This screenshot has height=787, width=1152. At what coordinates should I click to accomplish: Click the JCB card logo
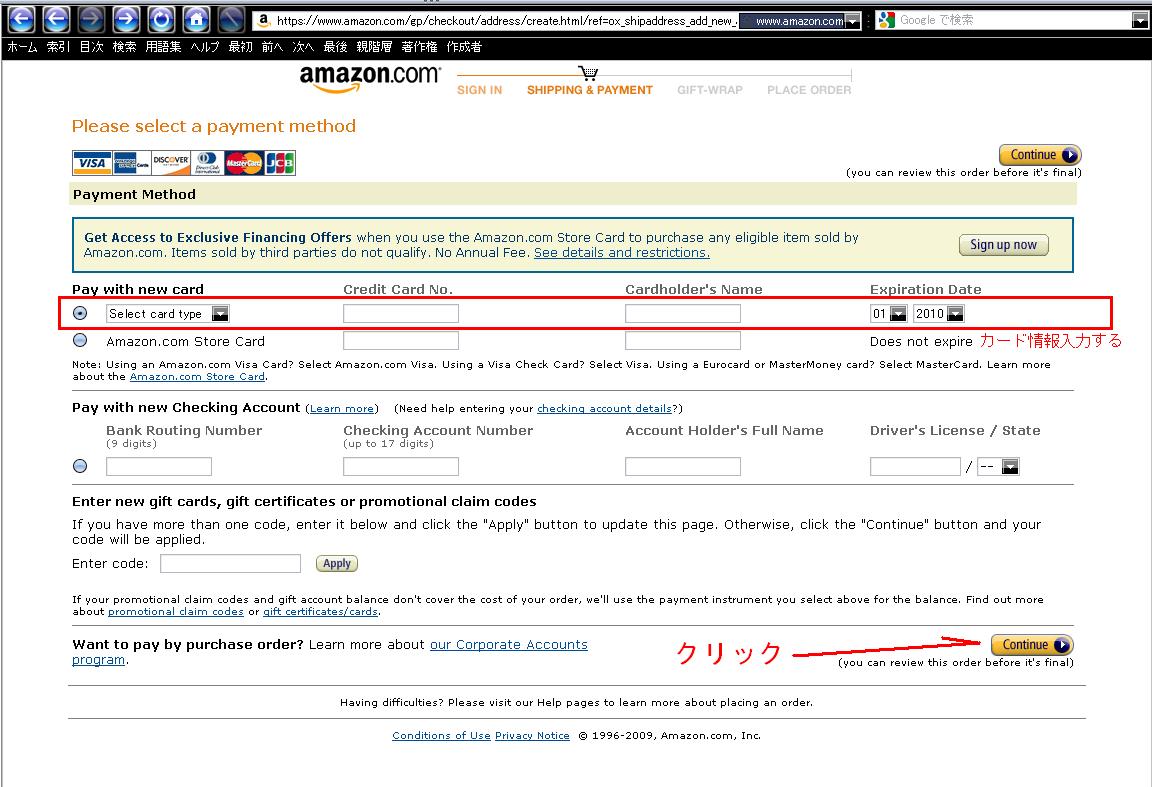coord(280,163)
